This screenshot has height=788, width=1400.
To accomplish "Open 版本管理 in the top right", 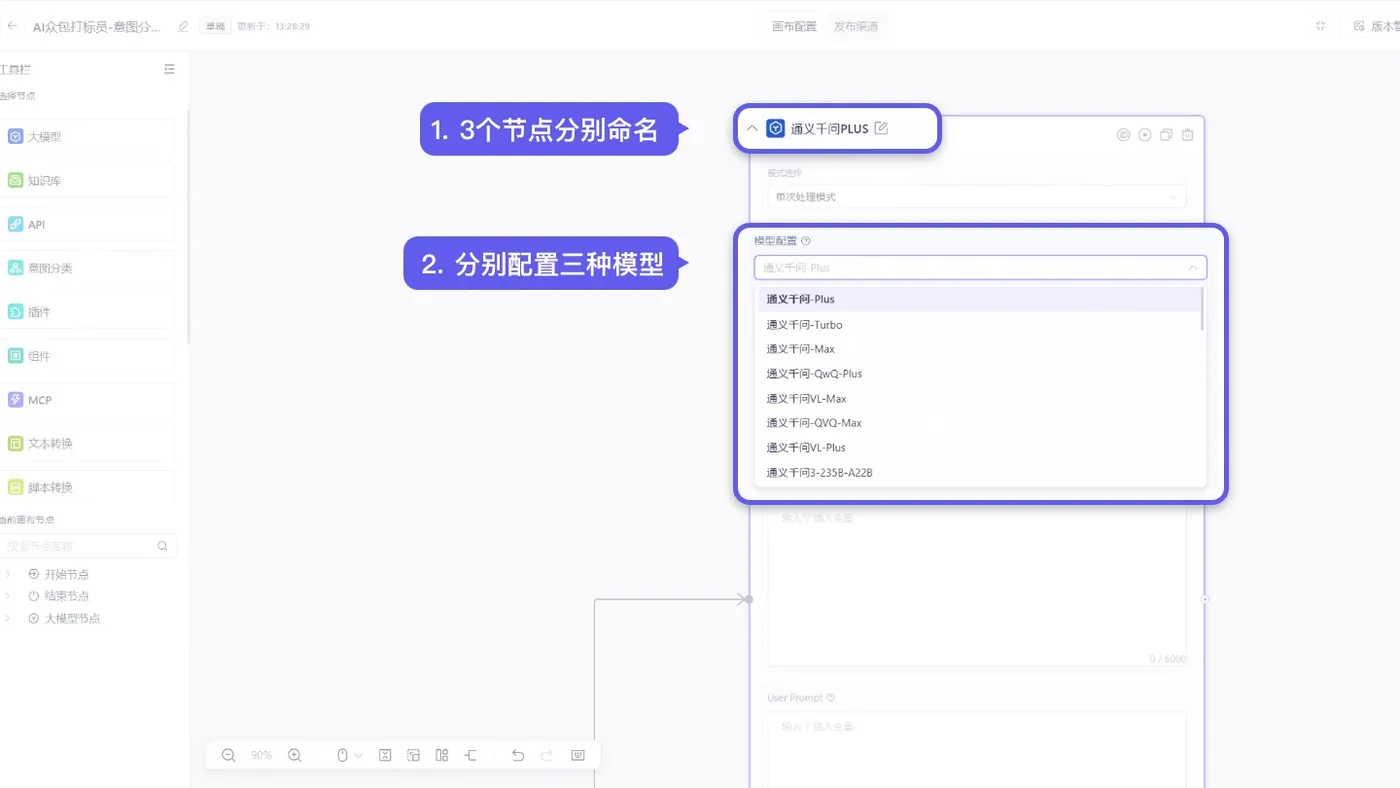I will point(1377,26).
